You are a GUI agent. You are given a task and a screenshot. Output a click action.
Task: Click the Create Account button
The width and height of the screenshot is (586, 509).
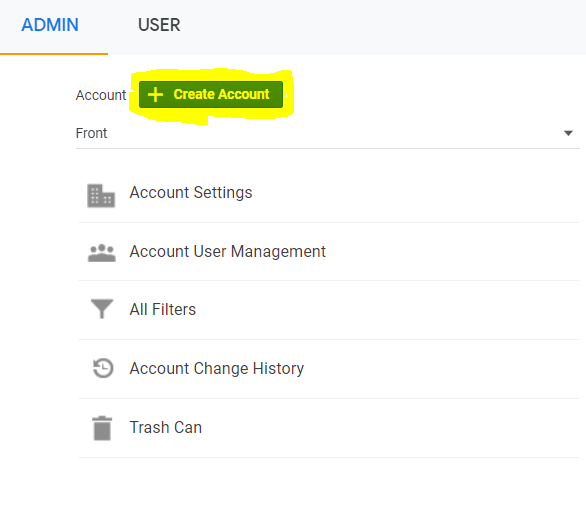(x=211, y=95)
